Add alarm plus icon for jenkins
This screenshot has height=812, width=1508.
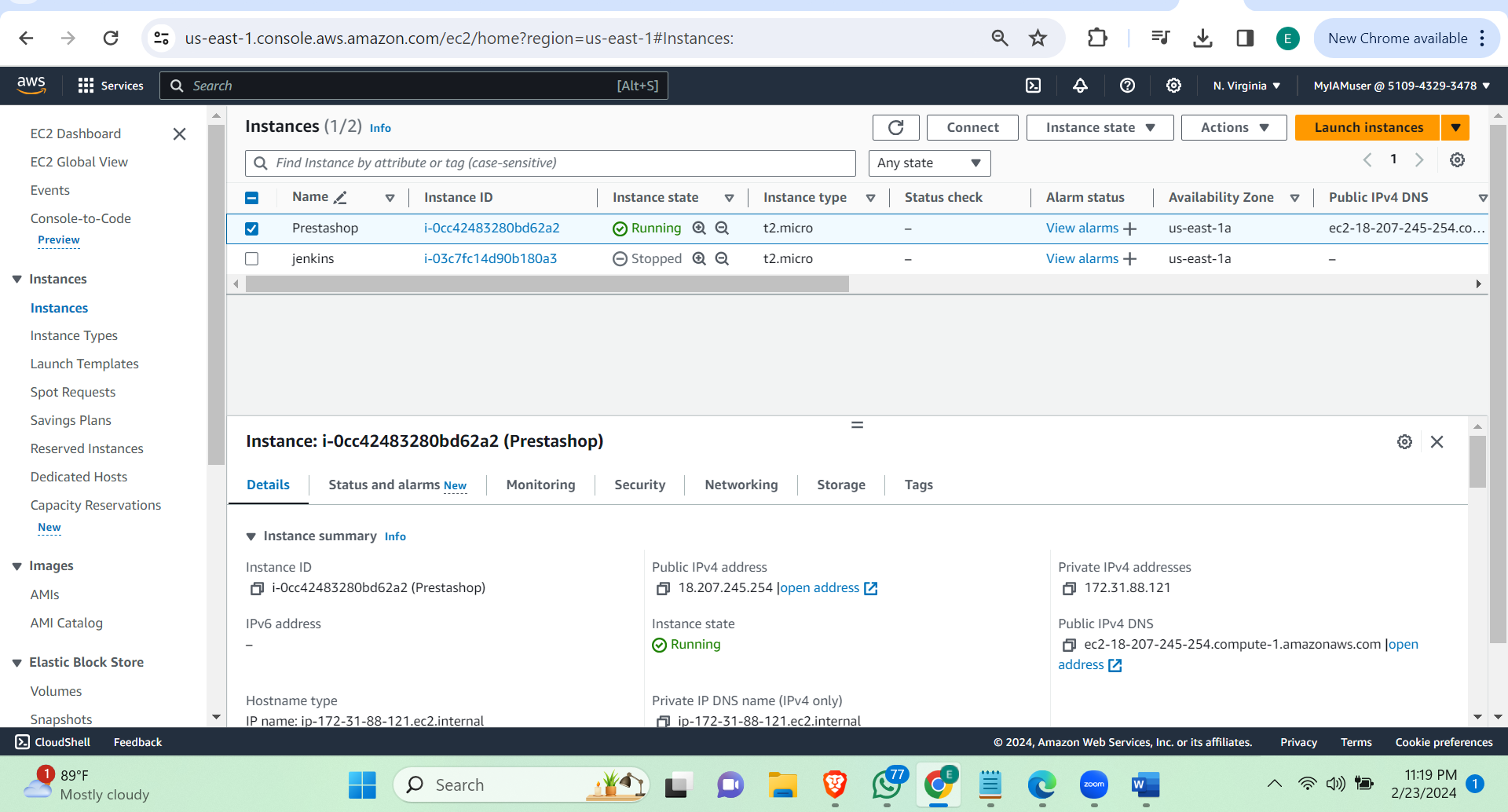1130,259
